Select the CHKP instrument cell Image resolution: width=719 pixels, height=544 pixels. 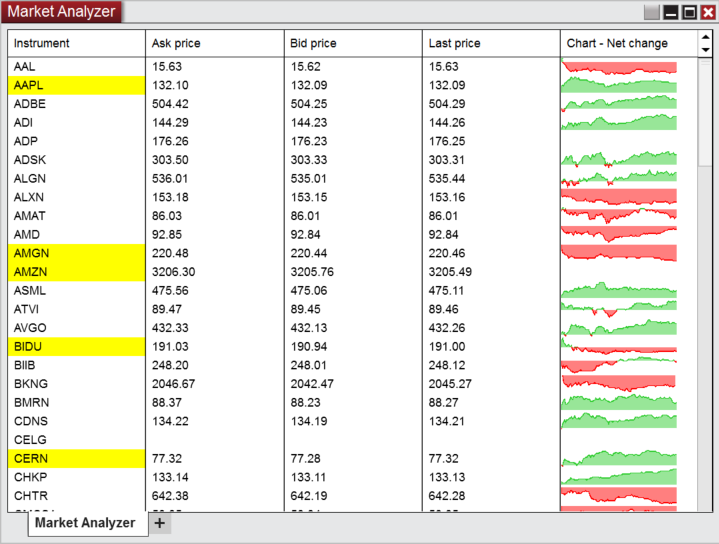(76, 477)
